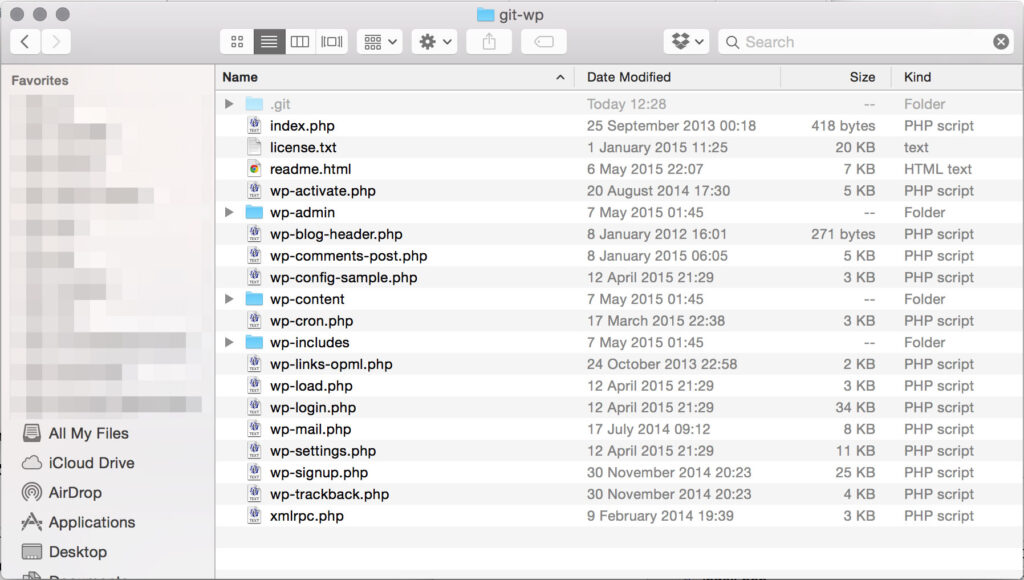Switch to Cover Flow view
This screenshot has width=1024, height=580.
(x=332, y=42)
